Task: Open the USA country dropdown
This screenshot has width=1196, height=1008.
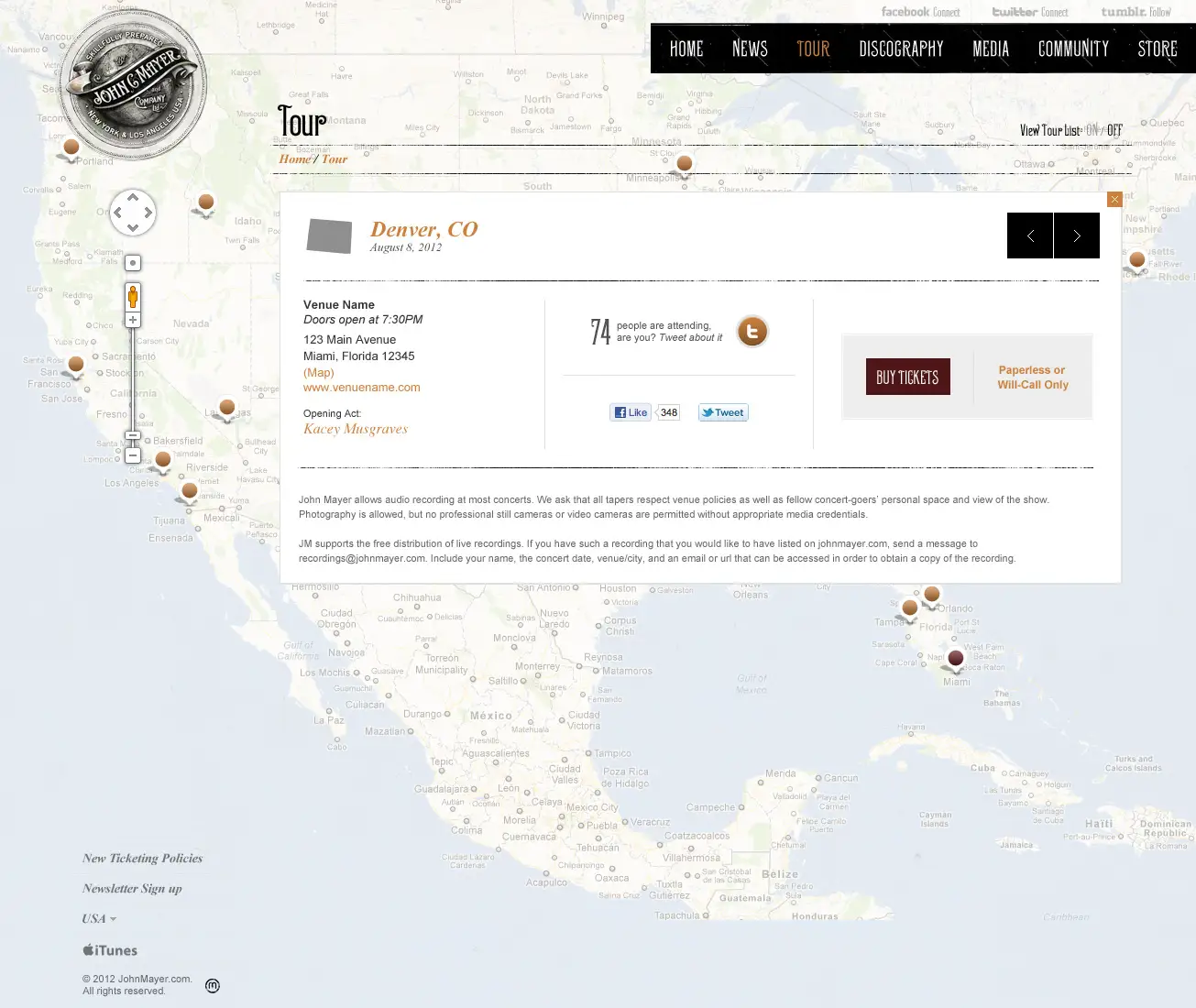Action: [x=99, y=918]
